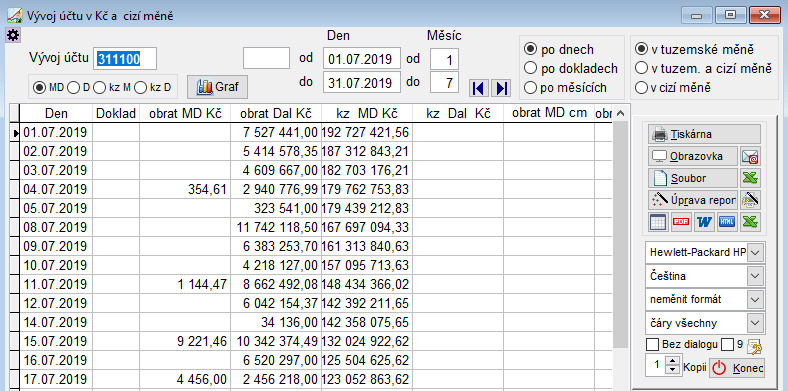Tick the checkbox labeled 9
The width and height of the screenshot is (788, 391).
tap(727, 345)
